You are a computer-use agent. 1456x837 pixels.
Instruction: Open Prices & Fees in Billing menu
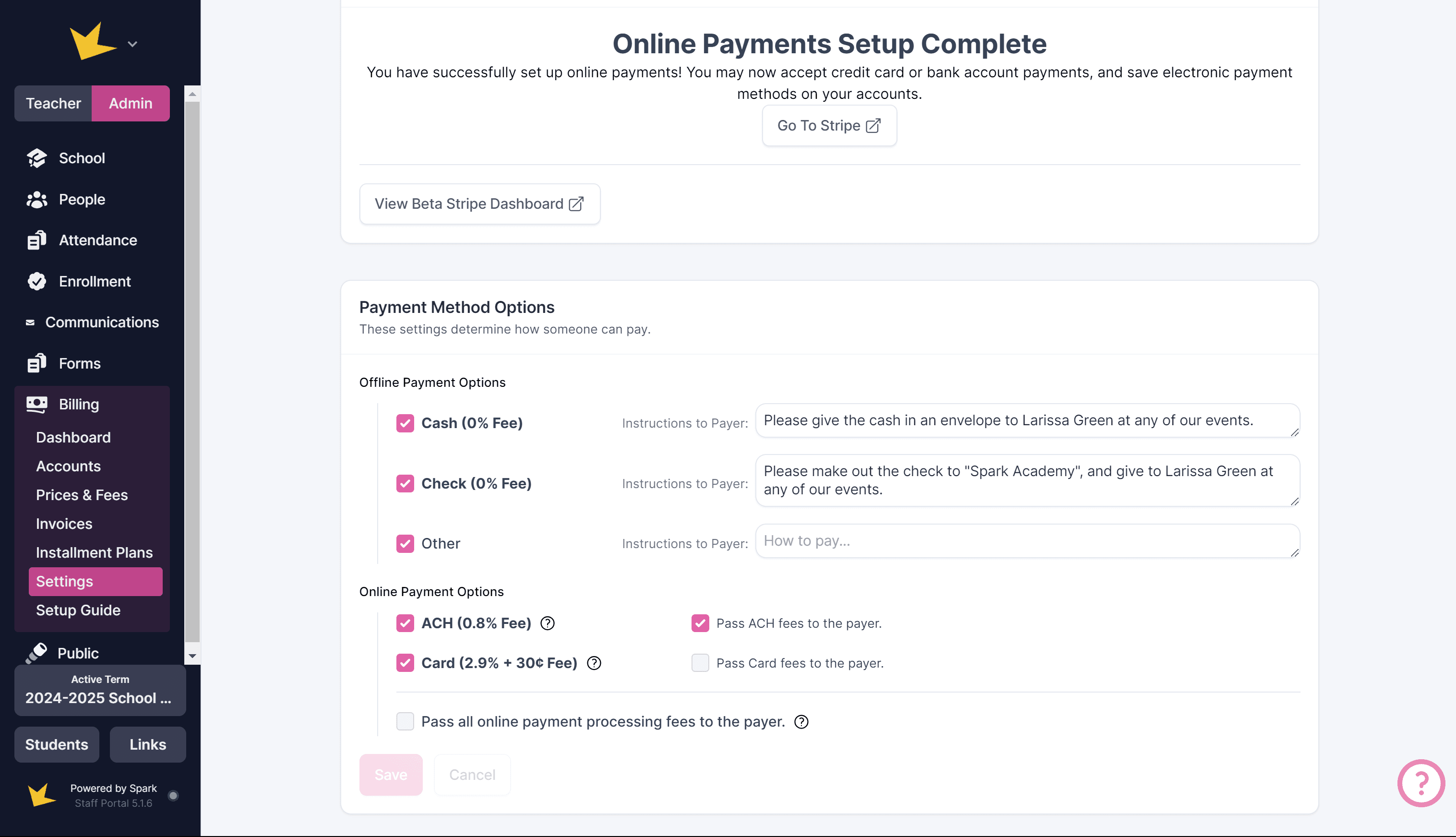[x=82, y=495]
